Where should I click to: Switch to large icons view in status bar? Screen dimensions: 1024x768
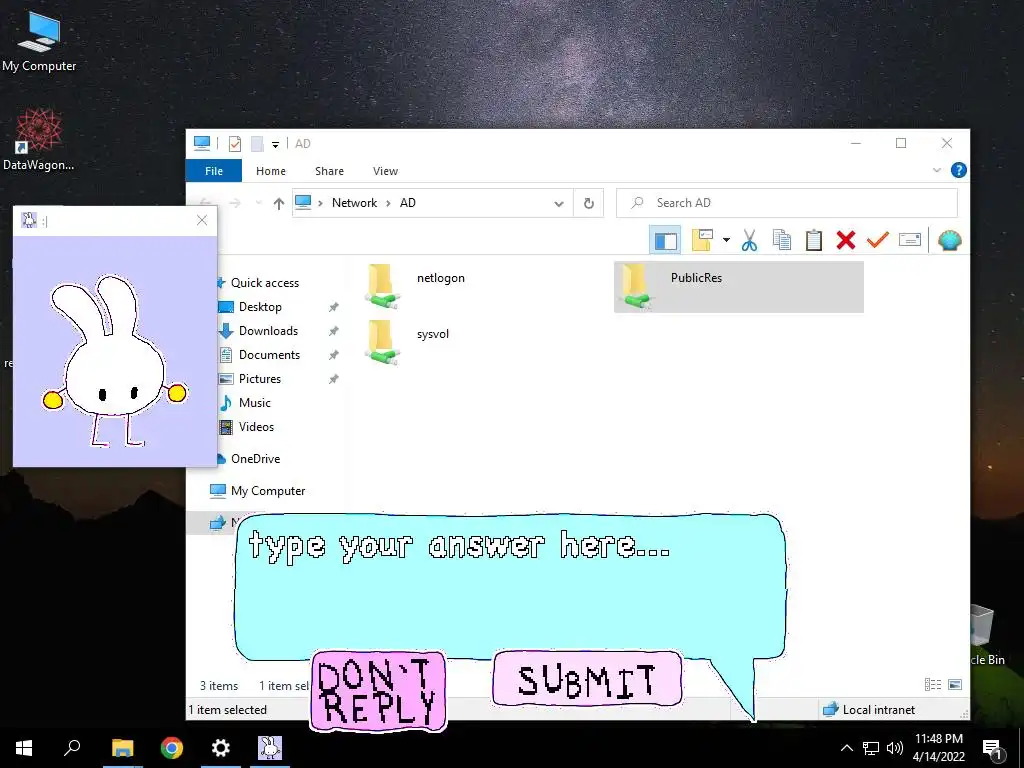pyautogui.click(x=955, y=684)
